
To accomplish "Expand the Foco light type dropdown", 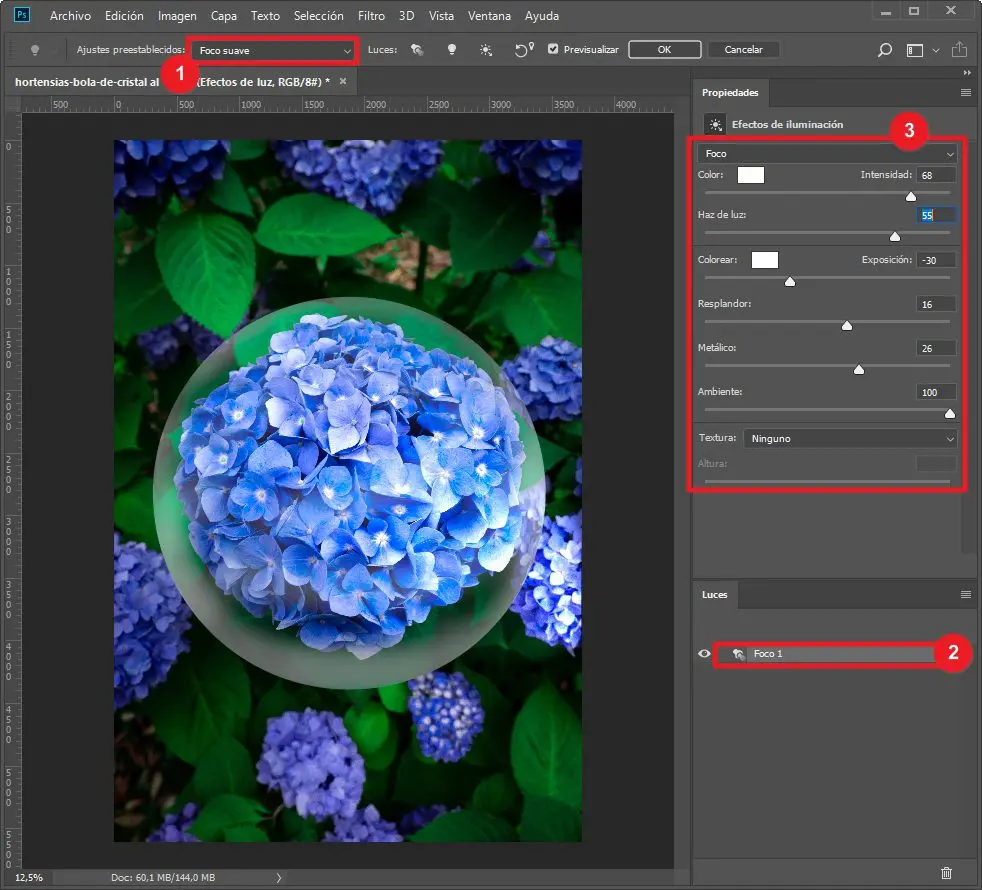I will 827,154.
